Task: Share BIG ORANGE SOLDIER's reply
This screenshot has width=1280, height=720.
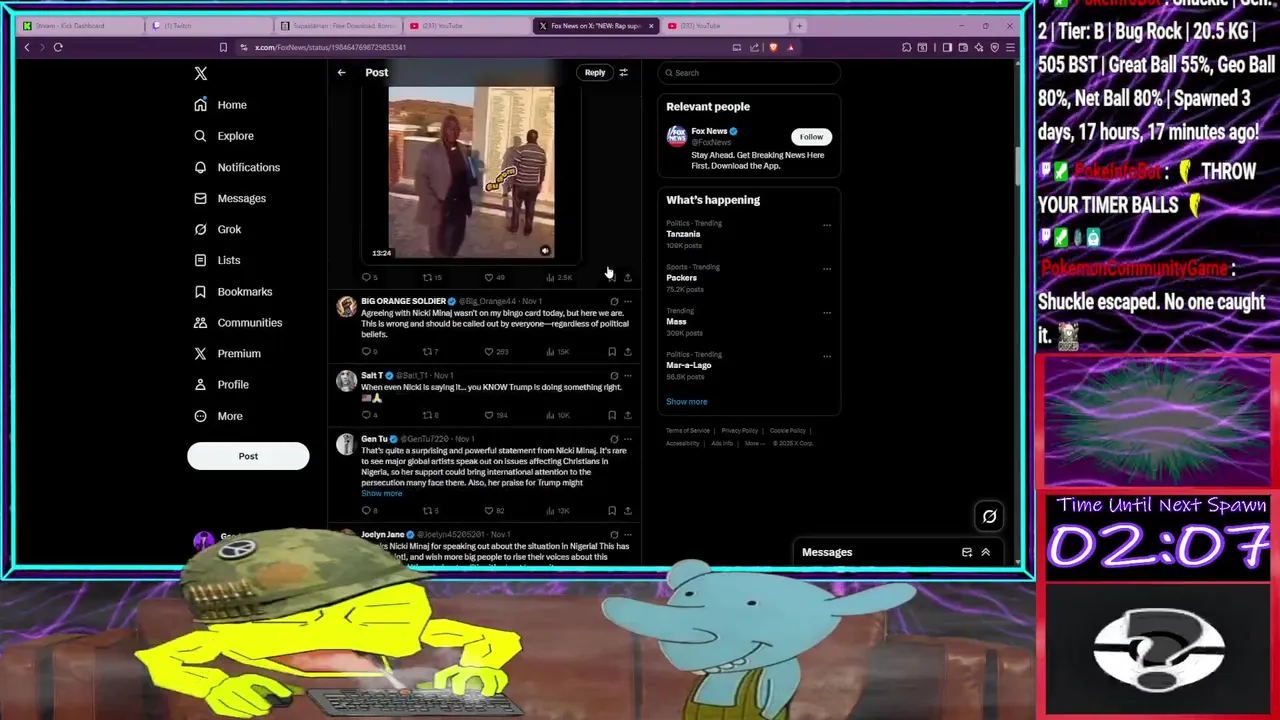Action: (627, 352)
